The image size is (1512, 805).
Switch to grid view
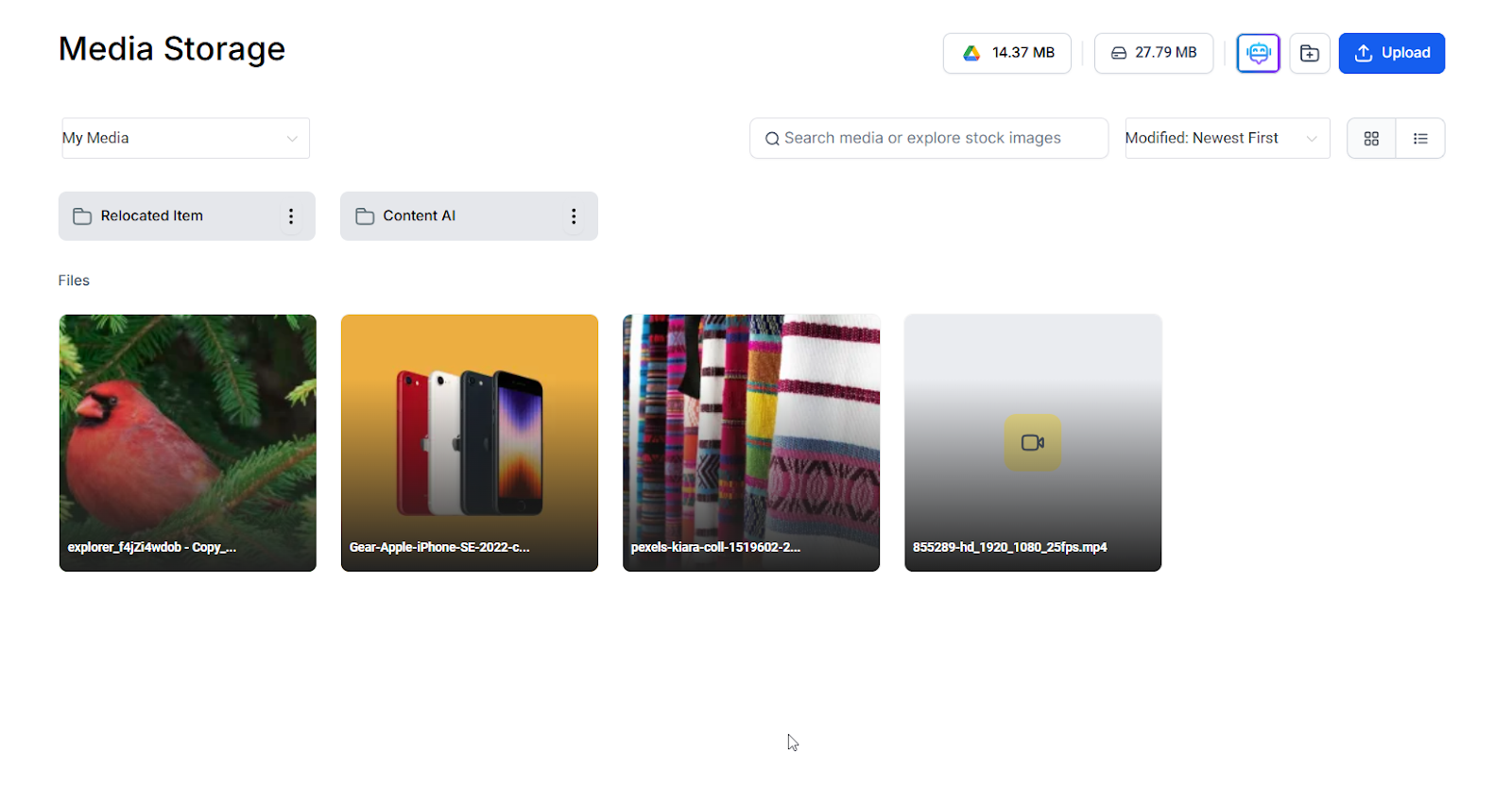[1371, 139]
